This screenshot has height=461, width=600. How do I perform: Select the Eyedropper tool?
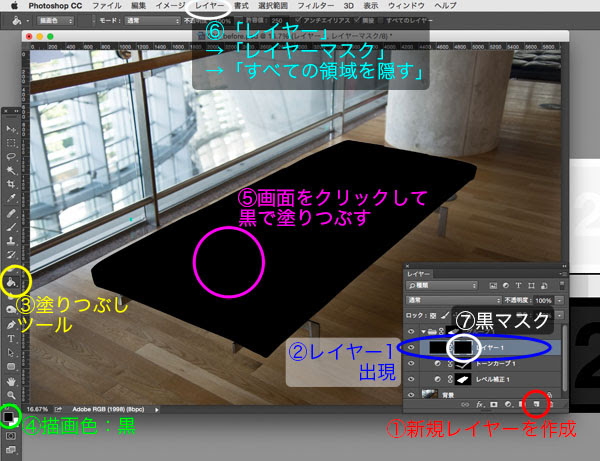coord(11,198)
